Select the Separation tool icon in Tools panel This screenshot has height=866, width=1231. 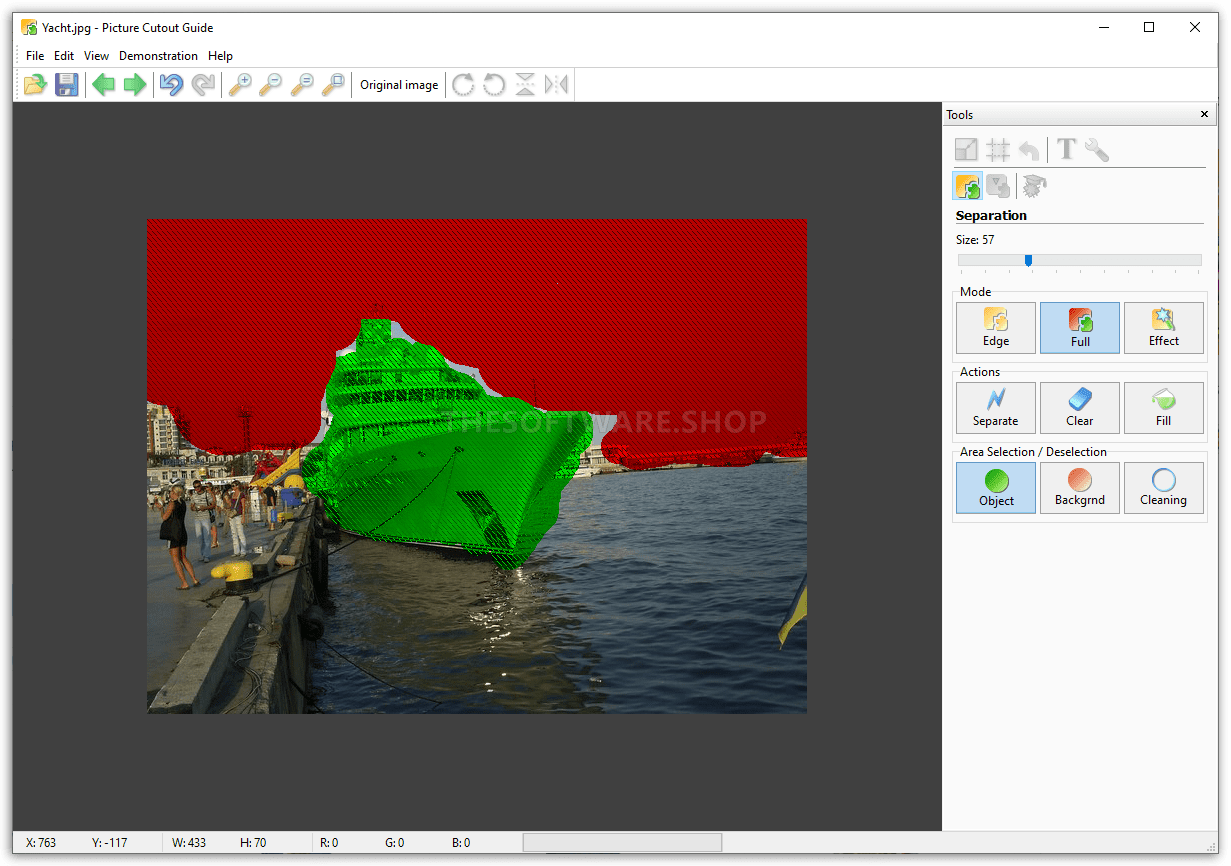[x=967, y=186]
